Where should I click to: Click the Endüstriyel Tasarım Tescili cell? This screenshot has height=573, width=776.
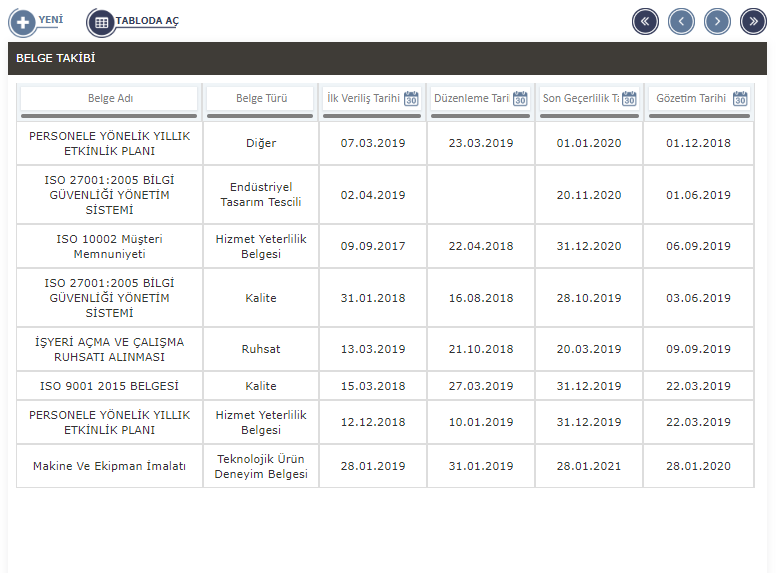coord(261,195)
